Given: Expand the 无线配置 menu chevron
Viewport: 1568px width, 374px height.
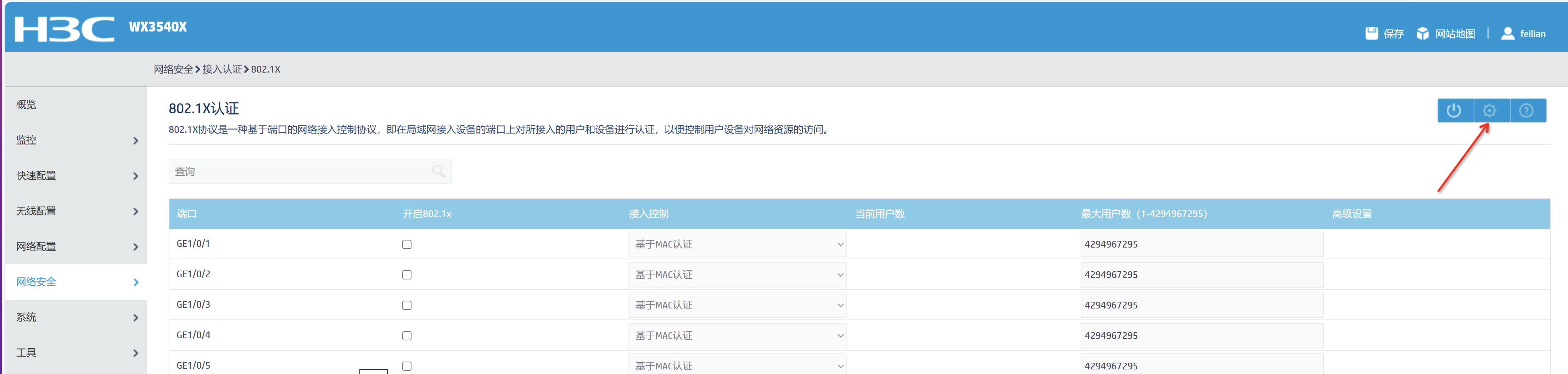Looking at the screenshot, I should 136,212.
